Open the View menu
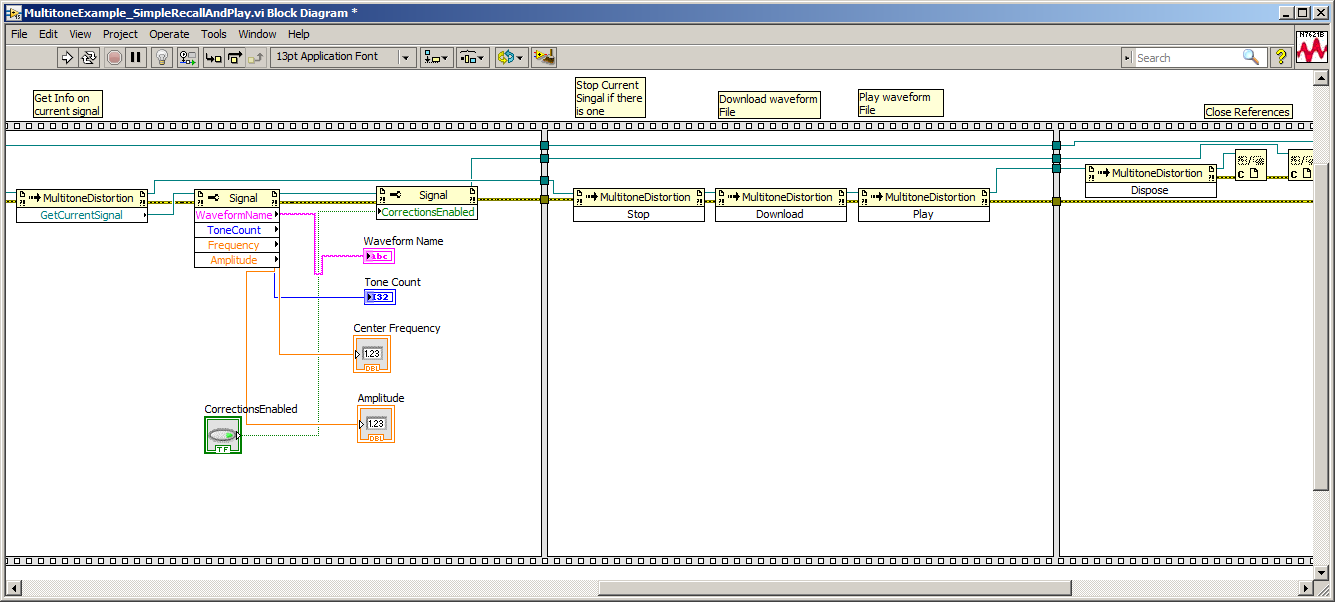This screenshot has width=1335, height=602. [x=80, y=34]
